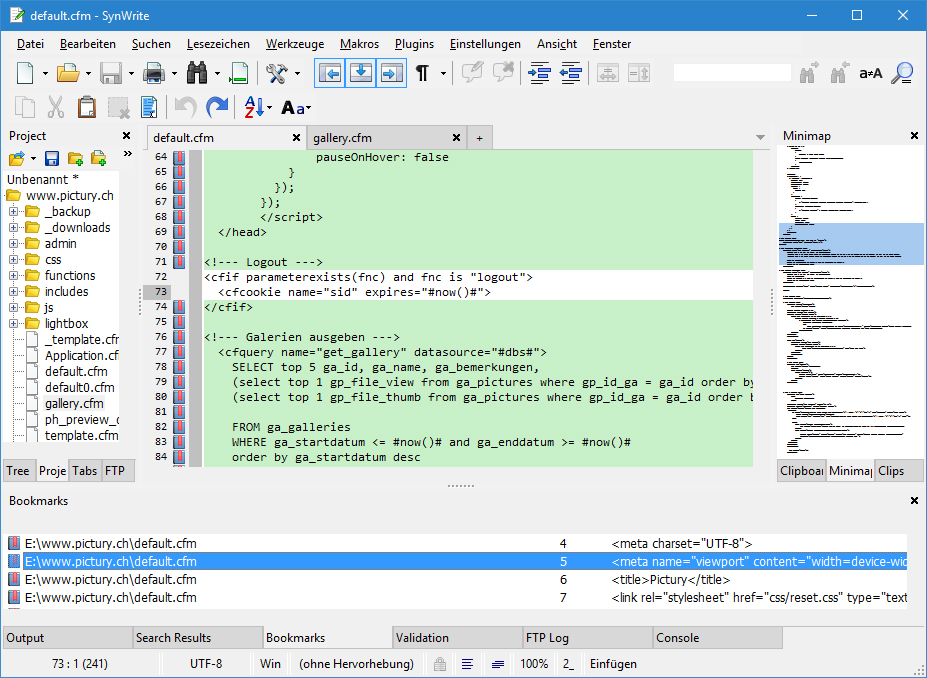Expand the _backup folder
This screenshot has height=678, width=927.
pyautogui.click(x=13, y=212)
